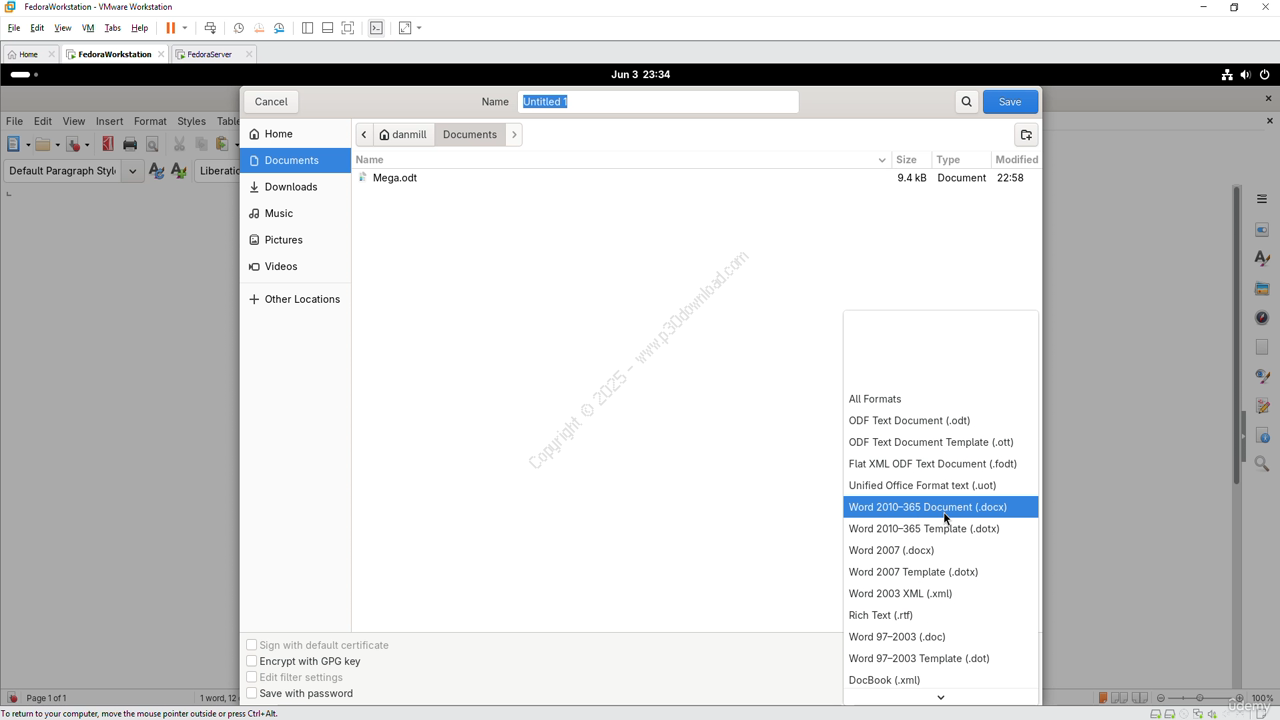Click the Writer zoom slider handle
This screenshot has height=720, width=1280.
point(1200,698)
